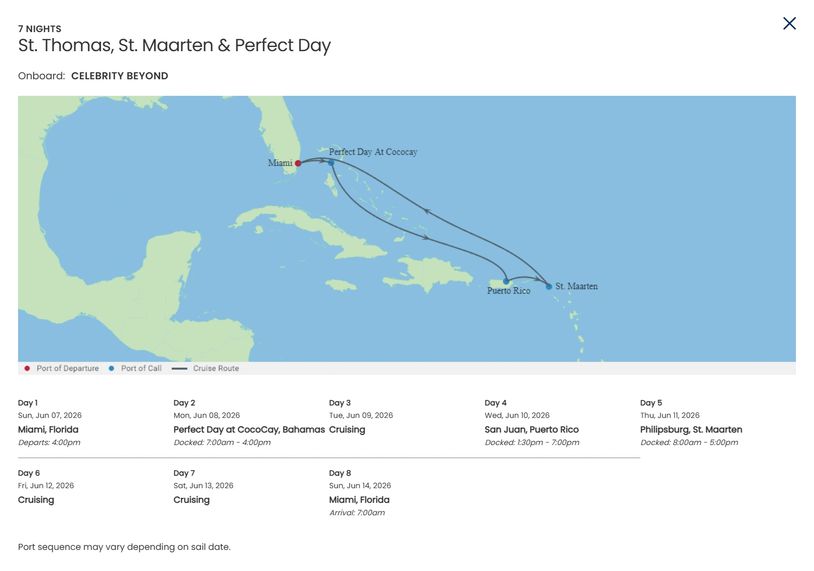
Task: Click the itinerary title "St. Thomas, St. Maarten & Perfect Day"
Action: [174, 45]
